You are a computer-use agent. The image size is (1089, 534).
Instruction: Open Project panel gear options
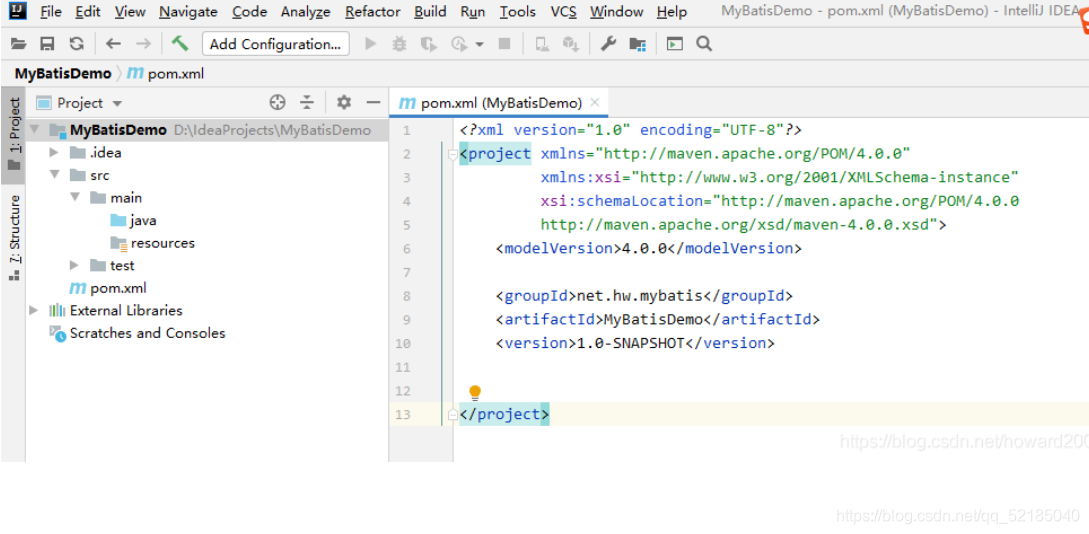[x=344, y=103]
